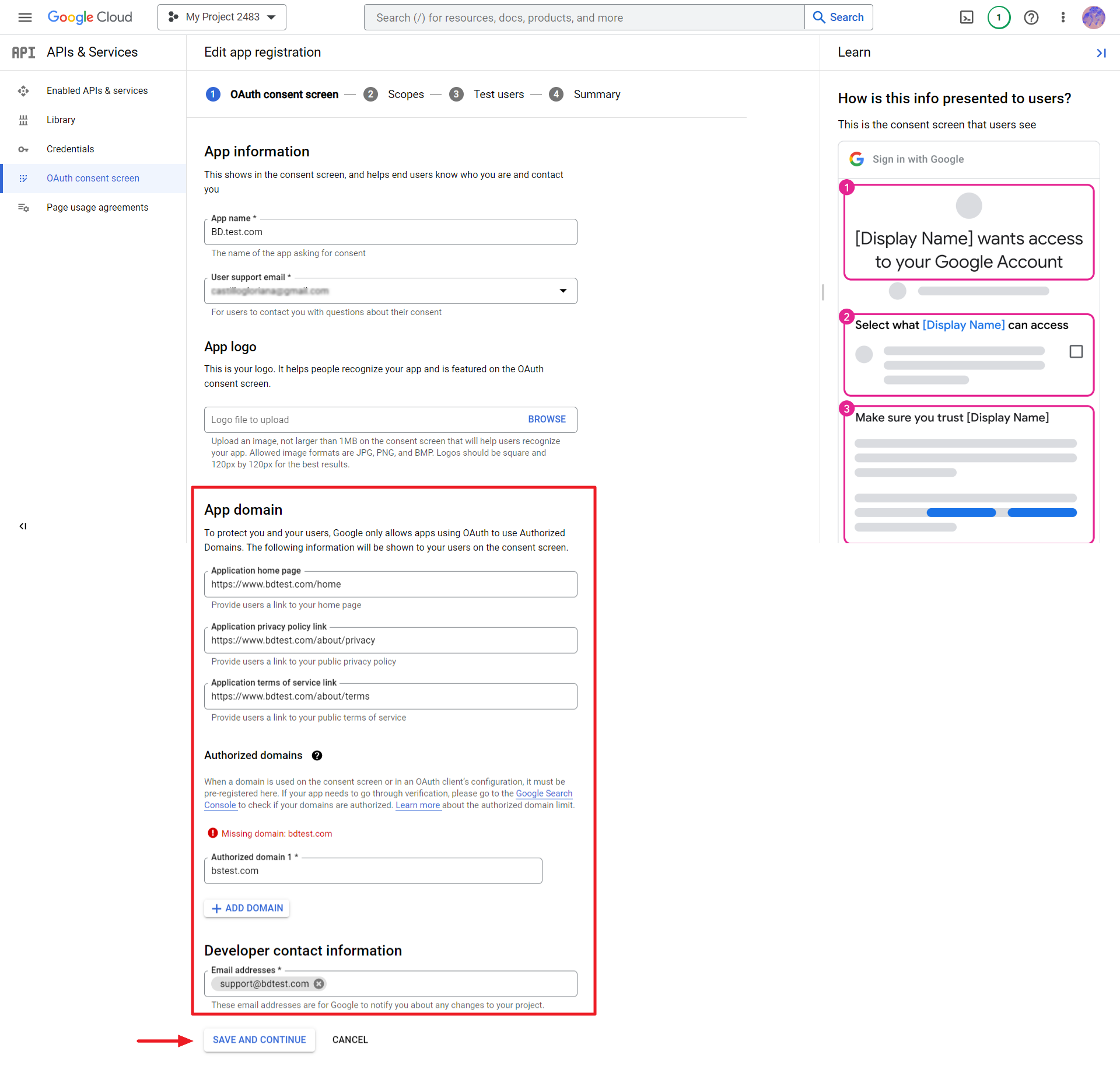1120x1069 pixels.
Task: Open the three-dot settings menu
Action: click(1063, 18)
